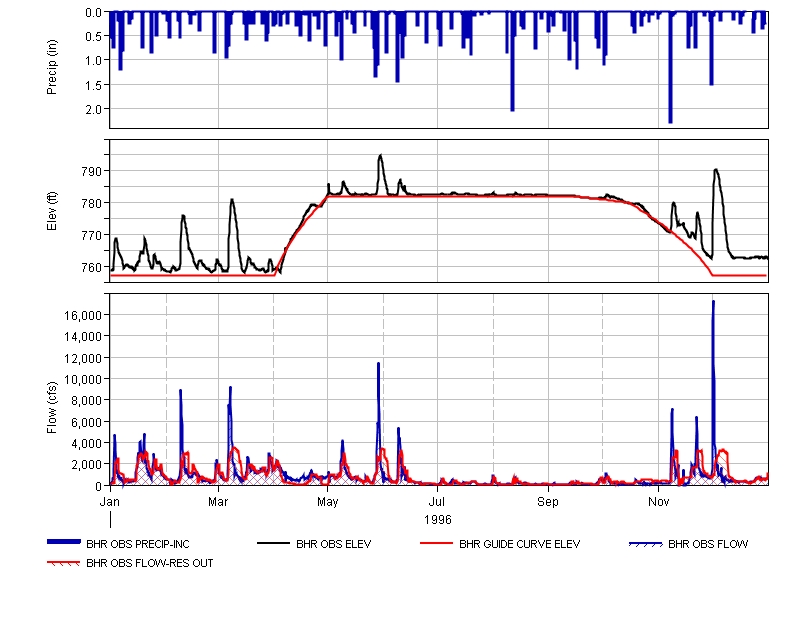The width and height of the screenshot is (800, 627).
Task: Click the Nov tick label on time axis
Action: pos(658,499)
